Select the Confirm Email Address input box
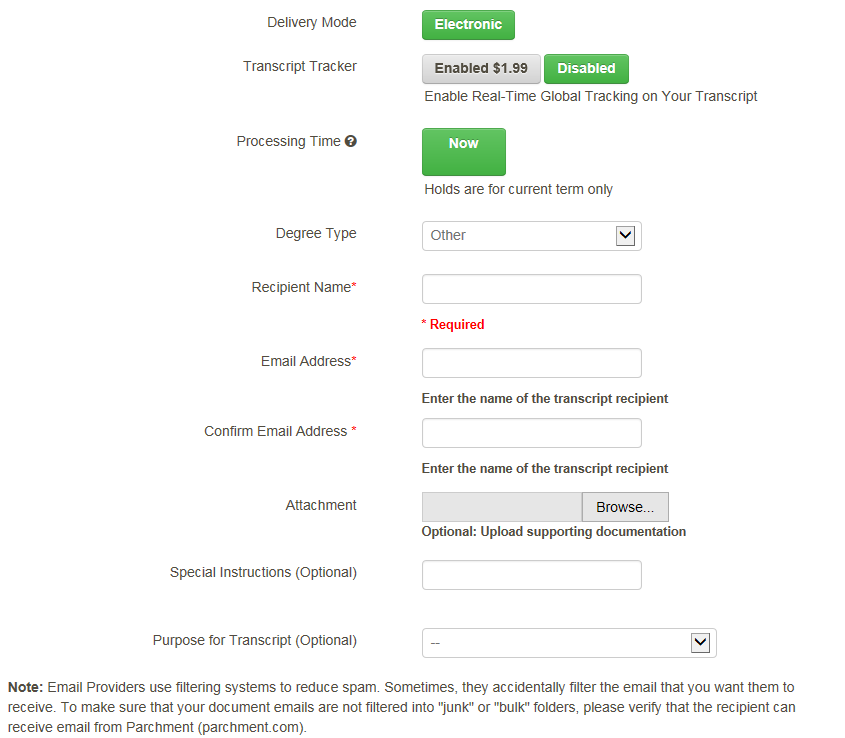 [x=531, y=433]
